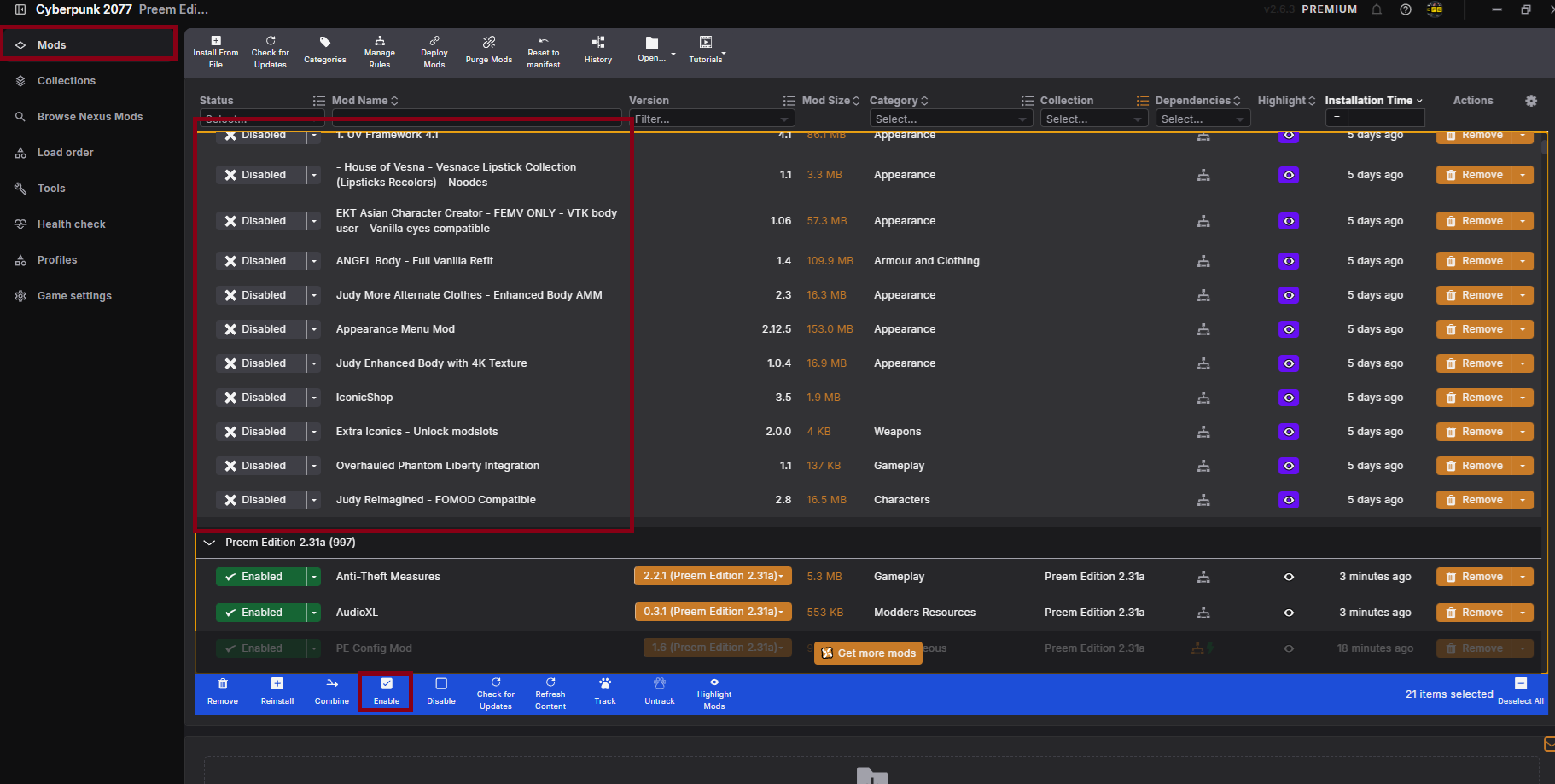
Task: Click Disable in bottom action bar
Action: (441, 692)
